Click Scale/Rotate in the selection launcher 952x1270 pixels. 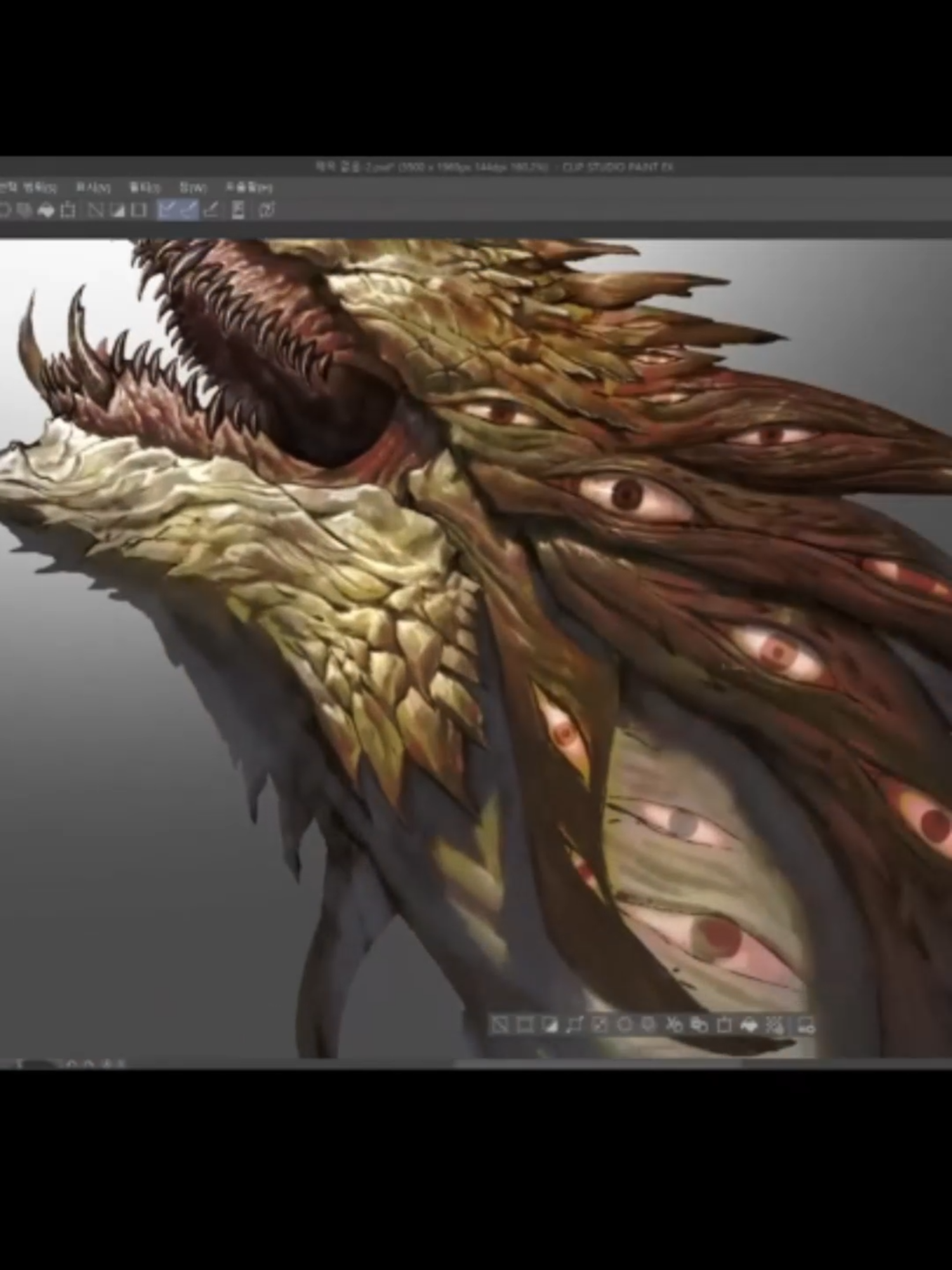(725, 1025)
